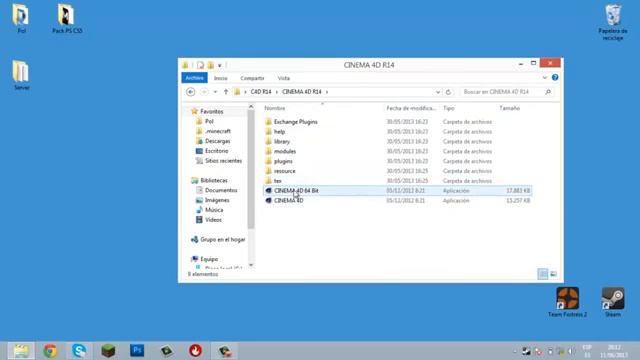Select the help folder

tap(279, 131)
